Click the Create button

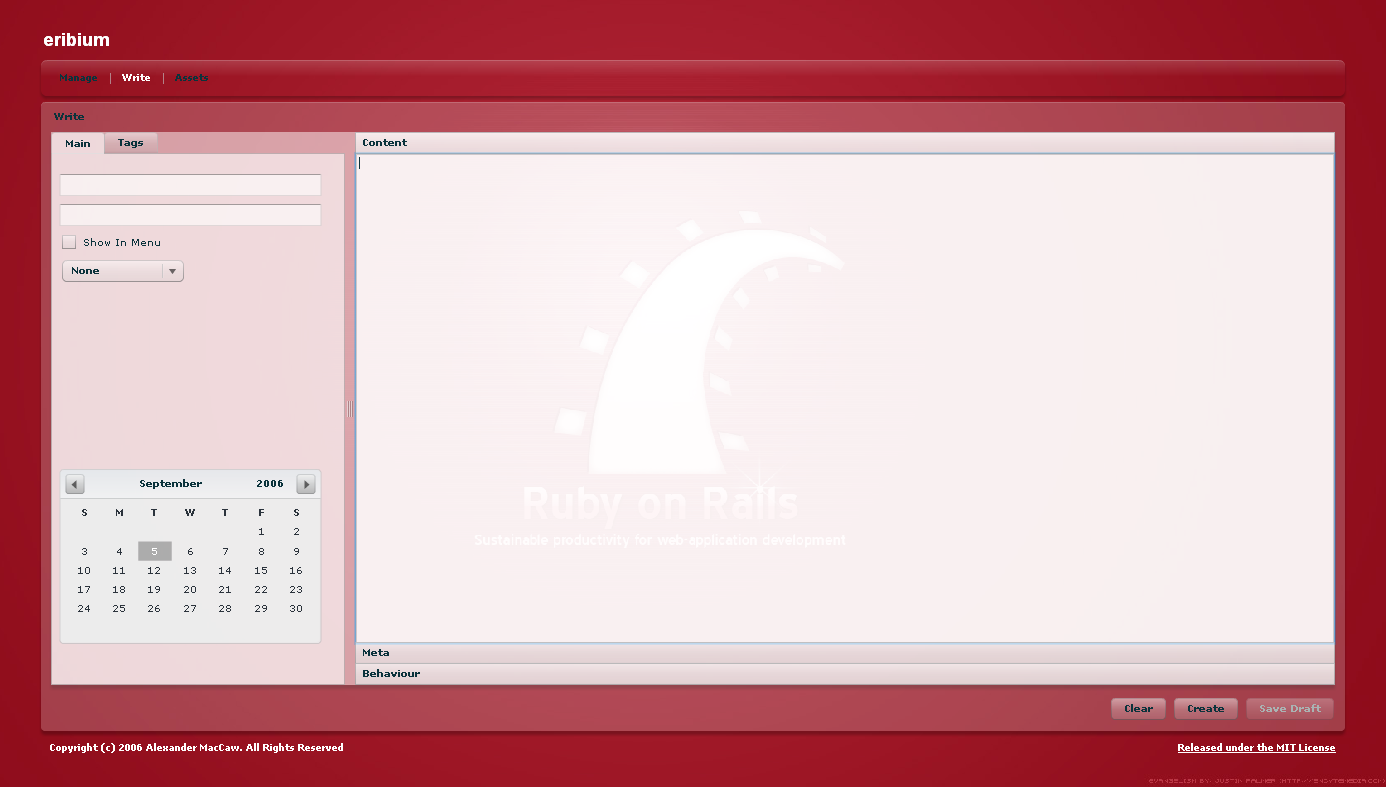coord(1205,708)
